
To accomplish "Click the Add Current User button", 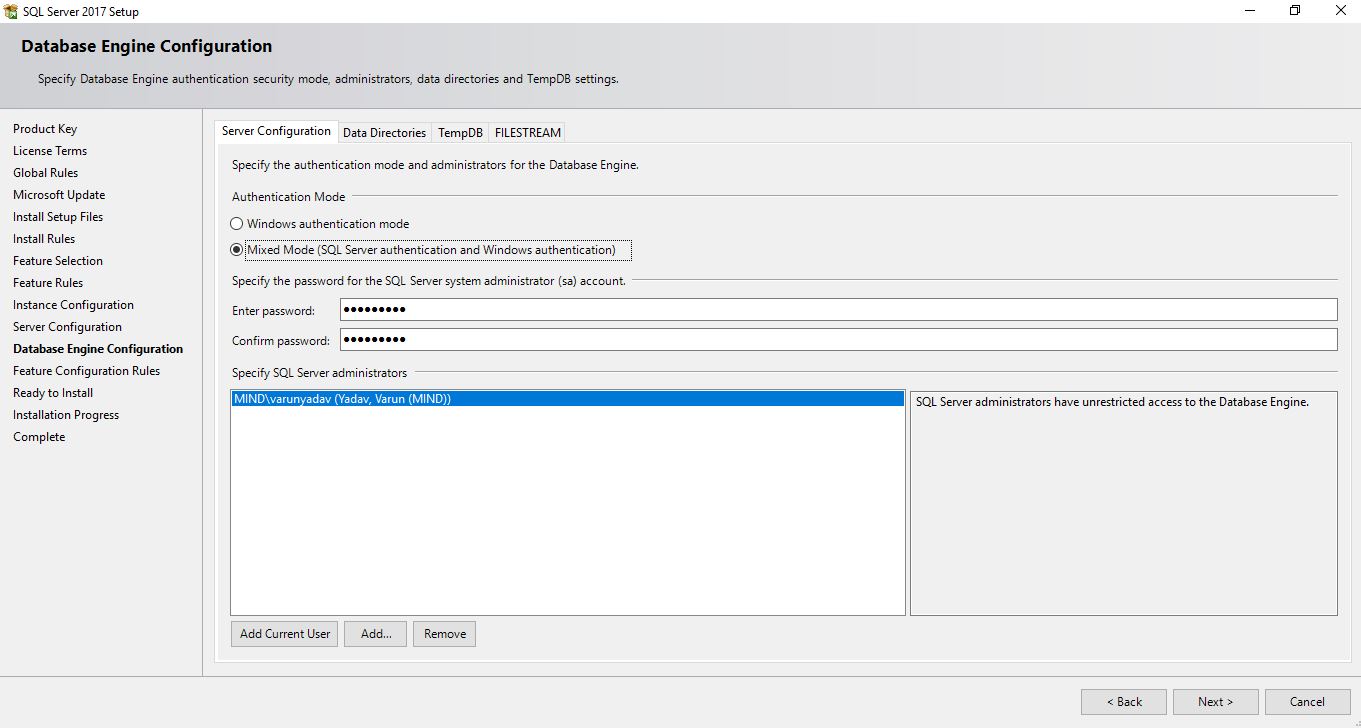I will pyautogui.click(x=284, y=633).
